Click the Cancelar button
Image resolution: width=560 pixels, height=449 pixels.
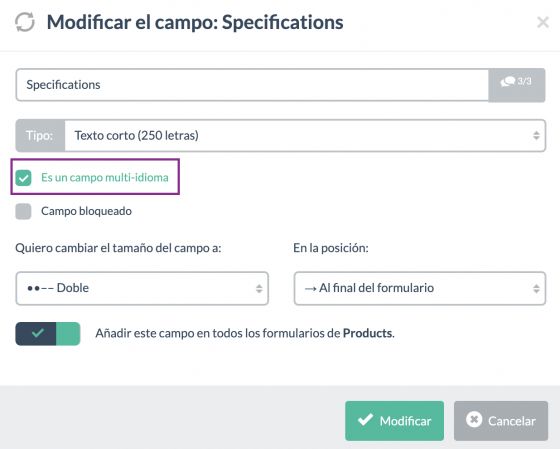tap(501, 420)
